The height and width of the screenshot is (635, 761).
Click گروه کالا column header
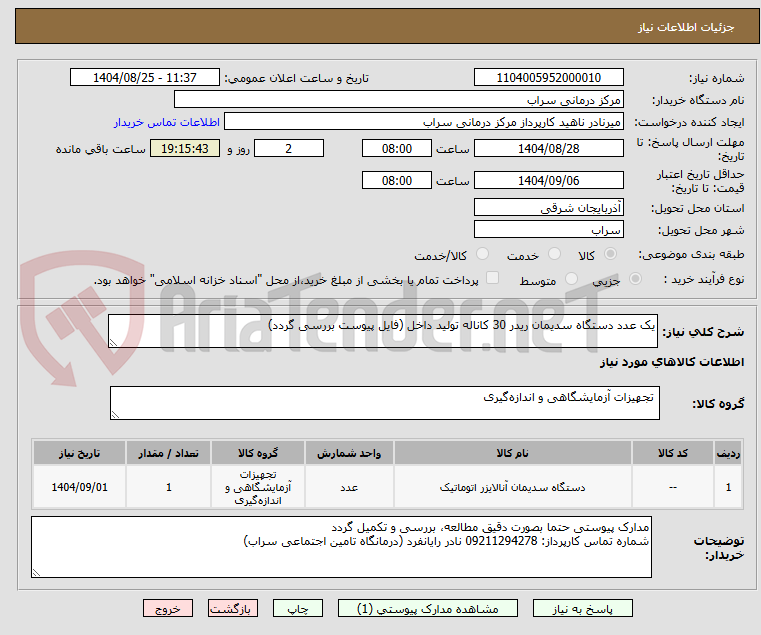tap(258, 453)
